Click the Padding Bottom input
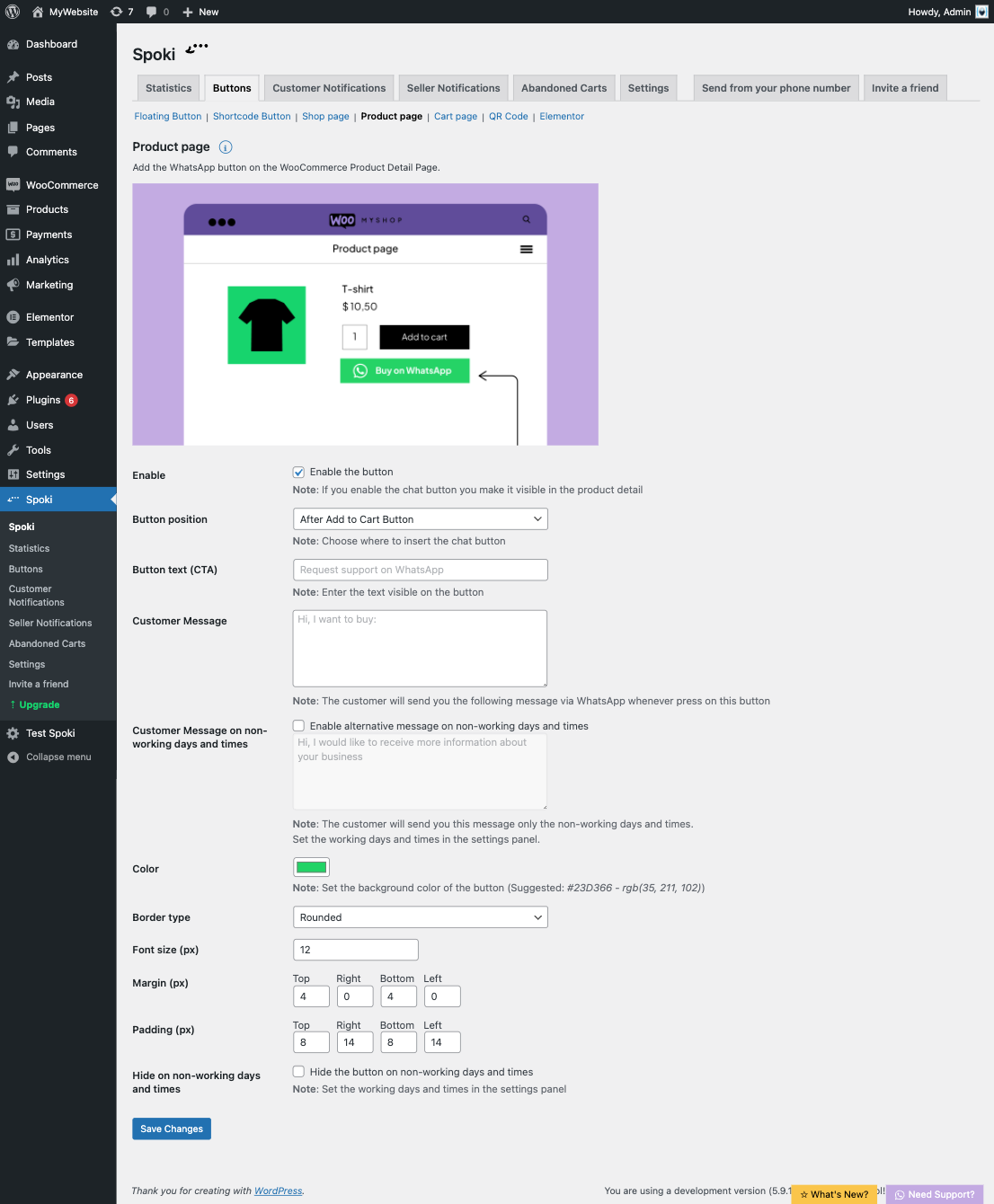Image resolution: width=994 pixels, height=1204 pixels. click(398, 1042)
